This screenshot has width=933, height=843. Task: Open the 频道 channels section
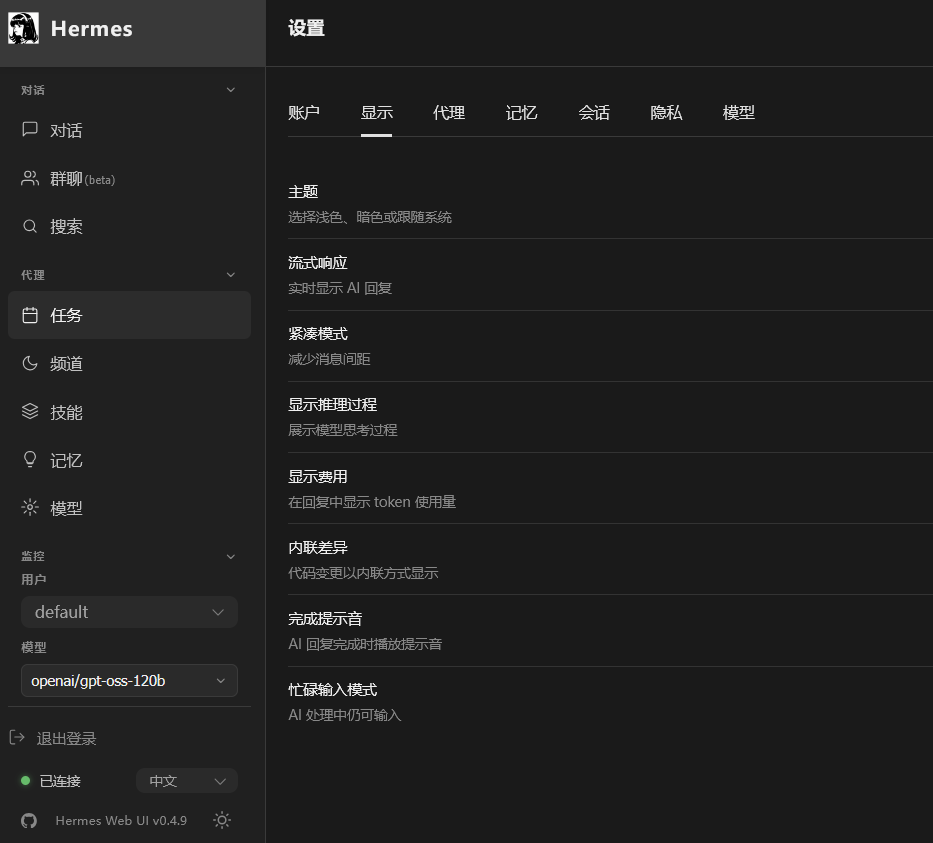click(x=65, y=363)
